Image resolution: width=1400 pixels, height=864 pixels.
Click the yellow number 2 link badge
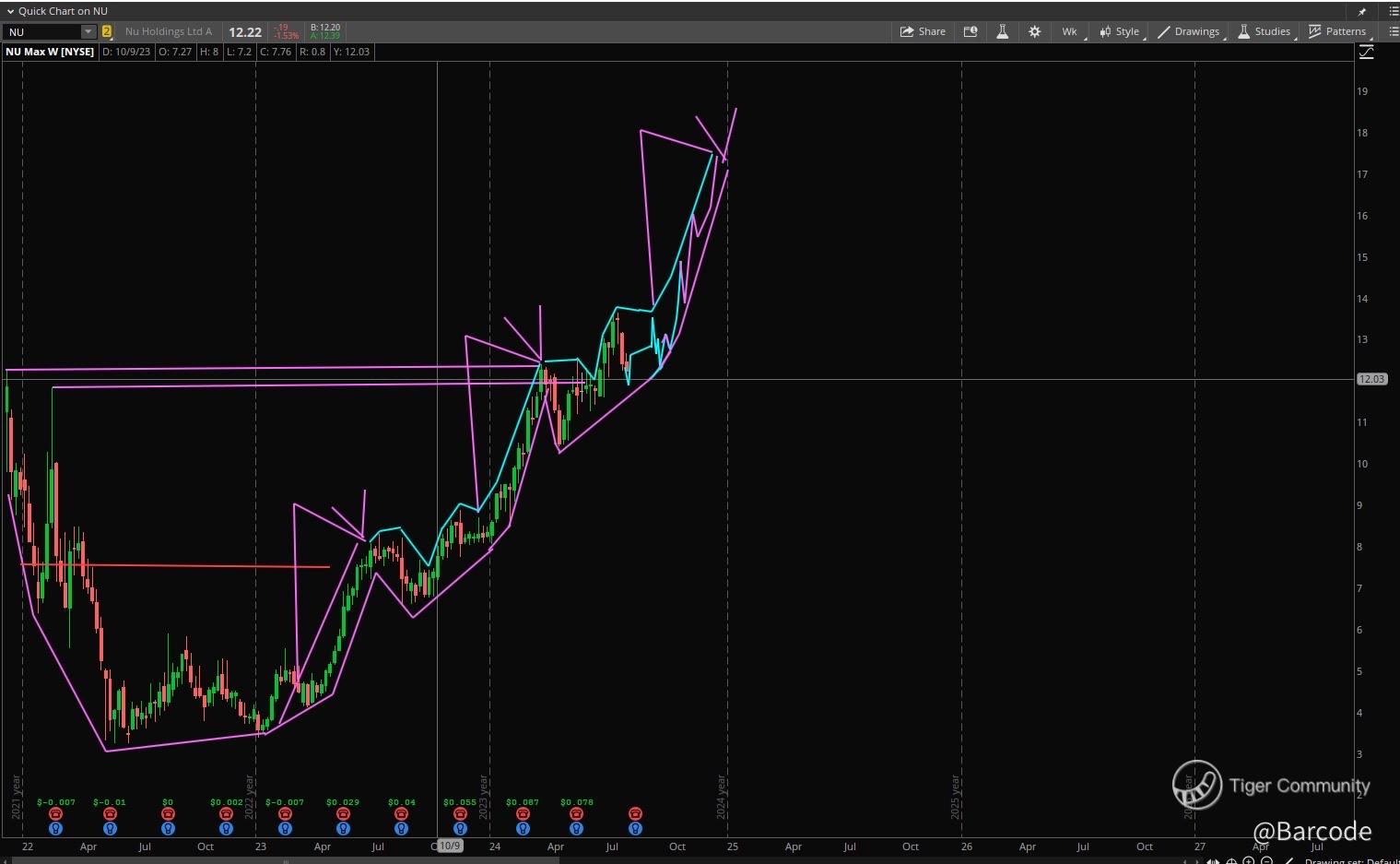coord(107,31)
